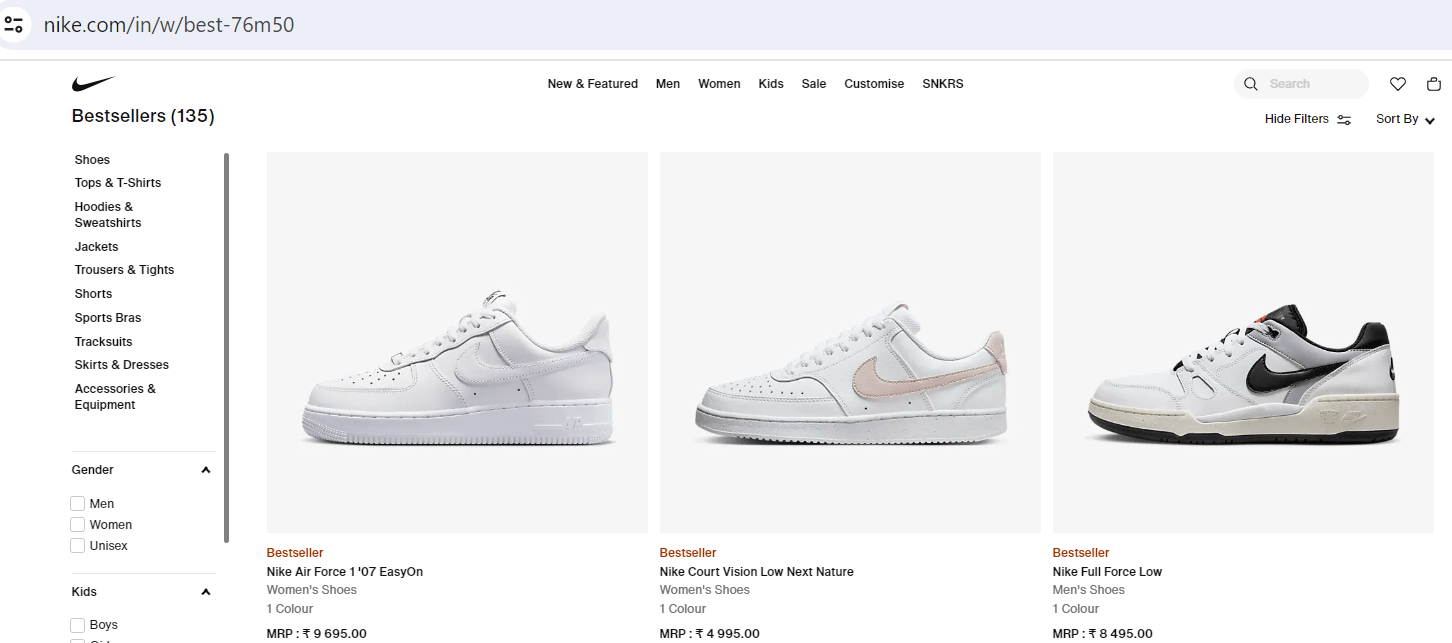The width and height of the screenshot is (1452, 643).
Task: Tick the Women gender checkbox
Action: coord(78,525)
